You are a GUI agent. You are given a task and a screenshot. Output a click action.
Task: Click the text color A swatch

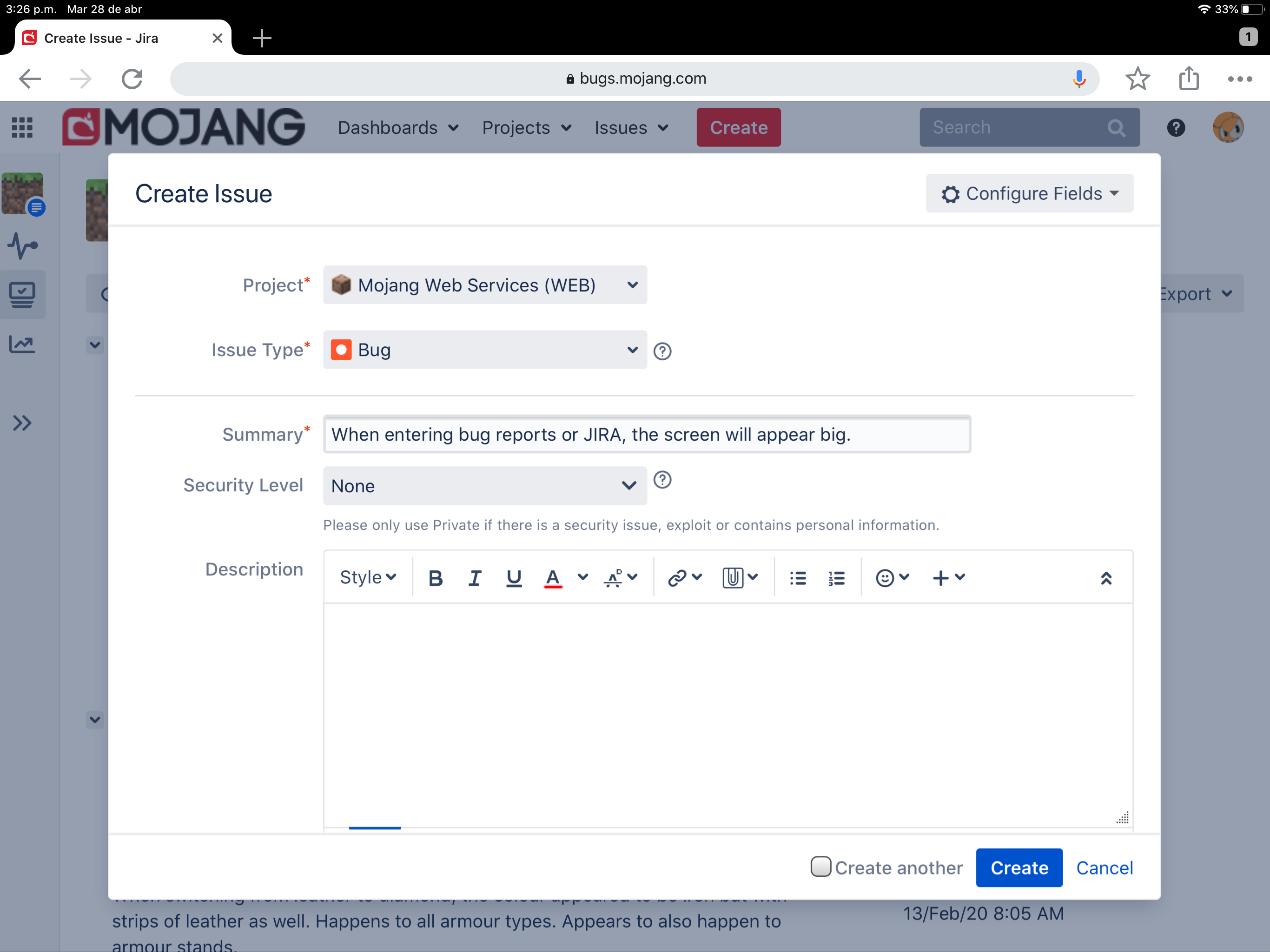click(552, 578)
